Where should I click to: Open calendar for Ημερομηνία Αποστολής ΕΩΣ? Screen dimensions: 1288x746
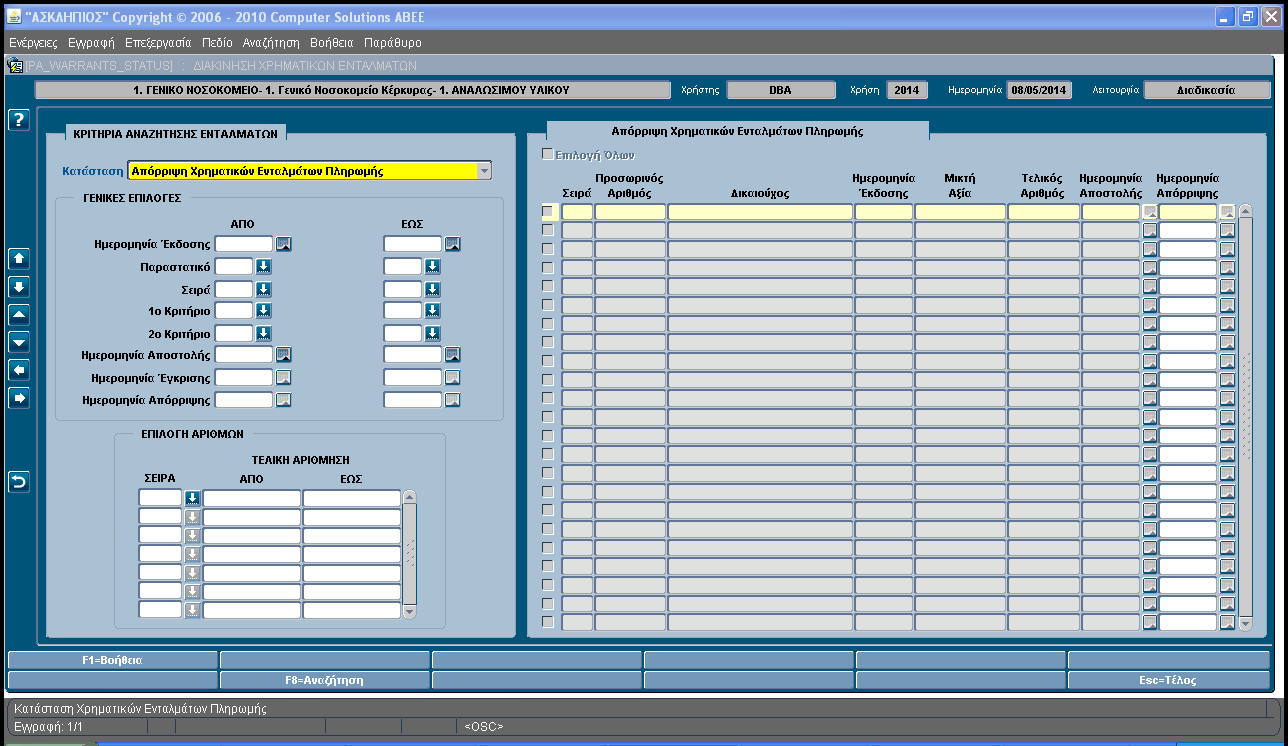click(x=452, y=354)
